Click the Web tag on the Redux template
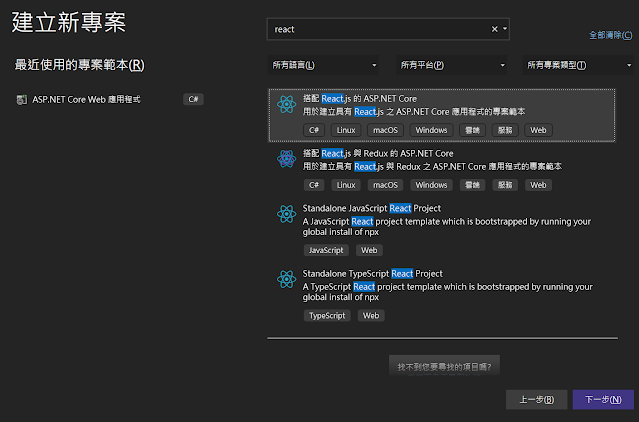 click(538, 185)
